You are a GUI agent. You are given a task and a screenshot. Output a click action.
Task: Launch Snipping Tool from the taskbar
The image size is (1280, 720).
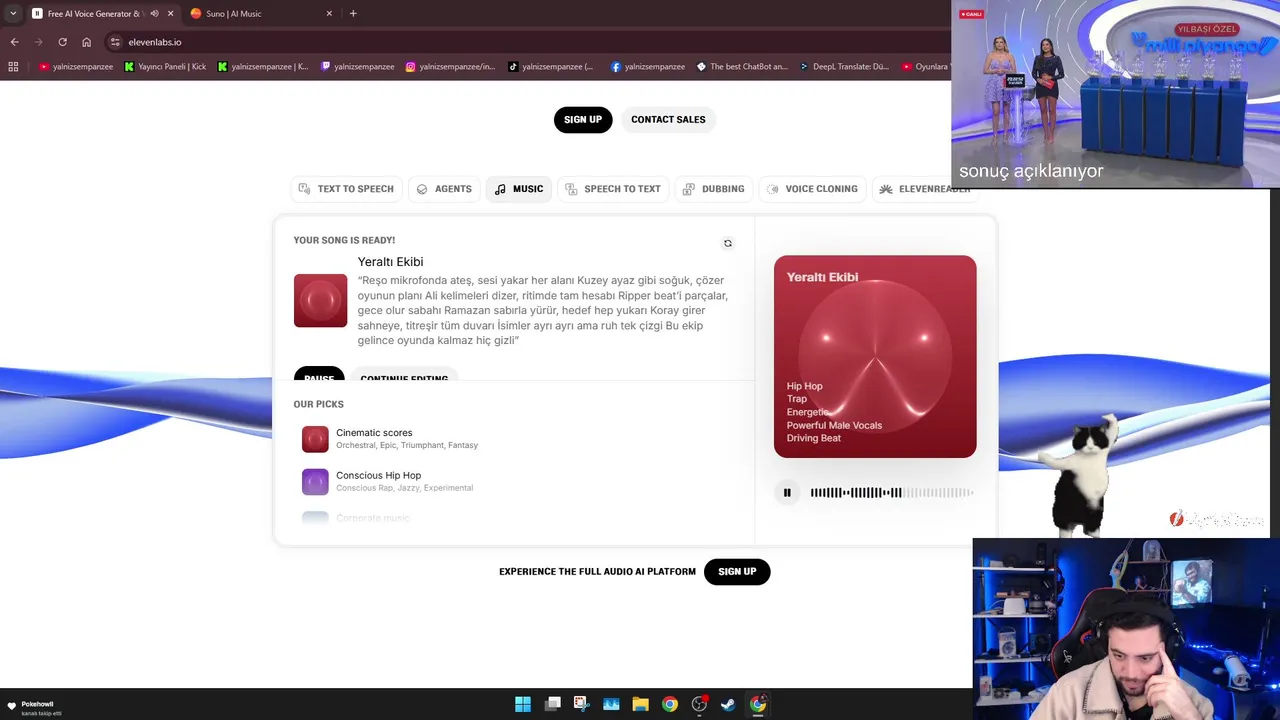(x=581, y=704)
